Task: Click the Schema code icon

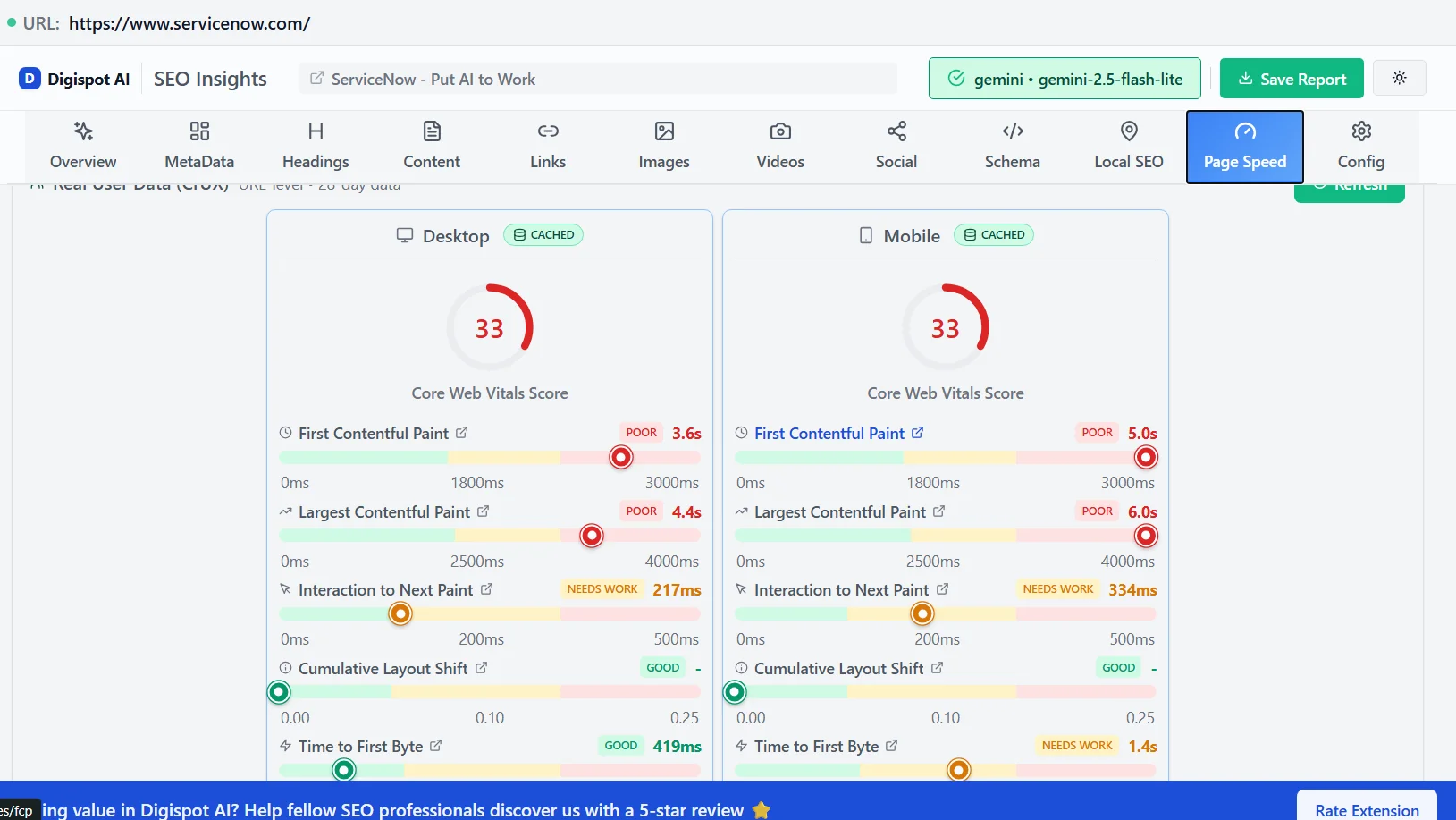Action: pos(1012,132)
